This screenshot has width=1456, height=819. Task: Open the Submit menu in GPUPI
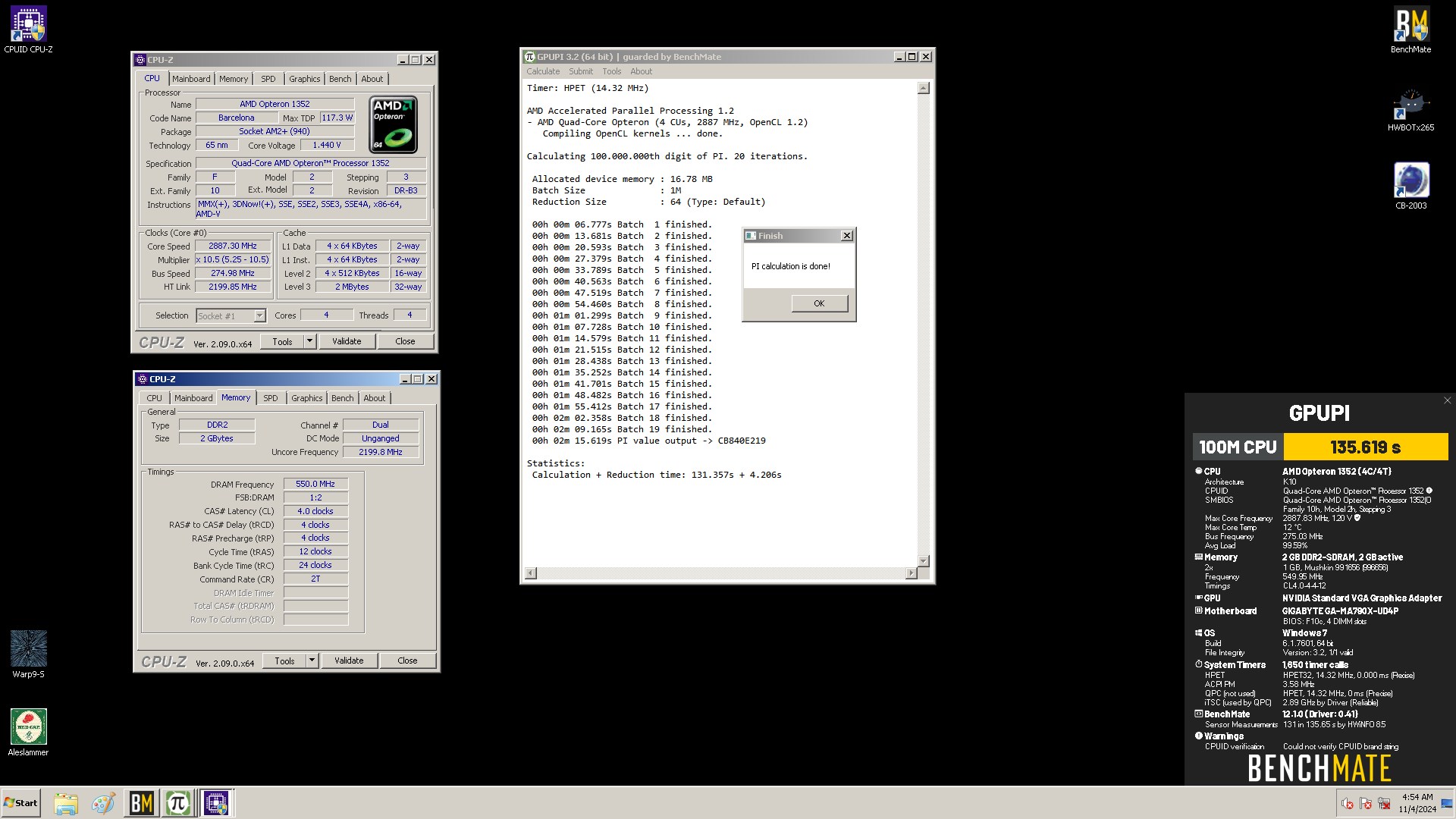point(581,71)
